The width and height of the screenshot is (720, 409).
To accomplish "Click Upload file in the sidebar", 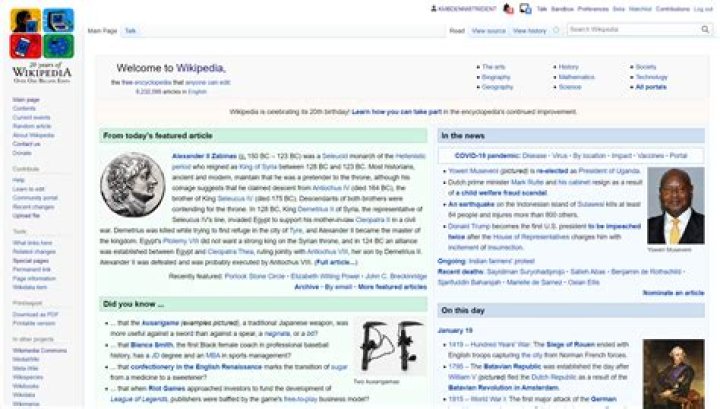I will coord(26,216).
